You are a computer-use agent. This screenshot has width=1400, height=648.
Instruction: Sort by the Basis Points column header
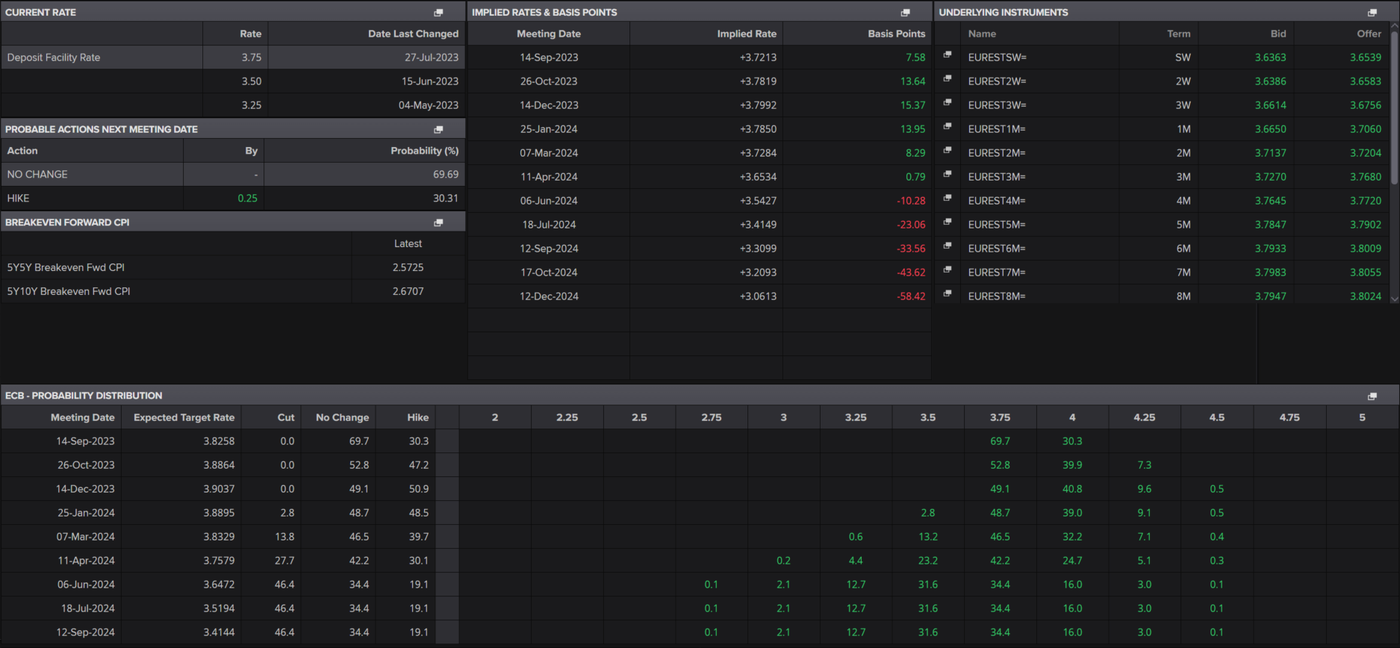pyautogui.click(x=896, y=34)
